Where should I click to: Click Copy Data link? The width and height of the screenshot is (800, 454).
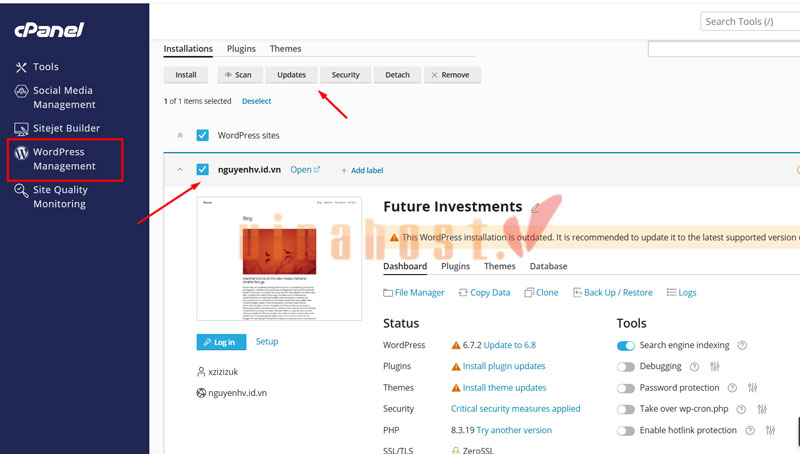[484, 292]
